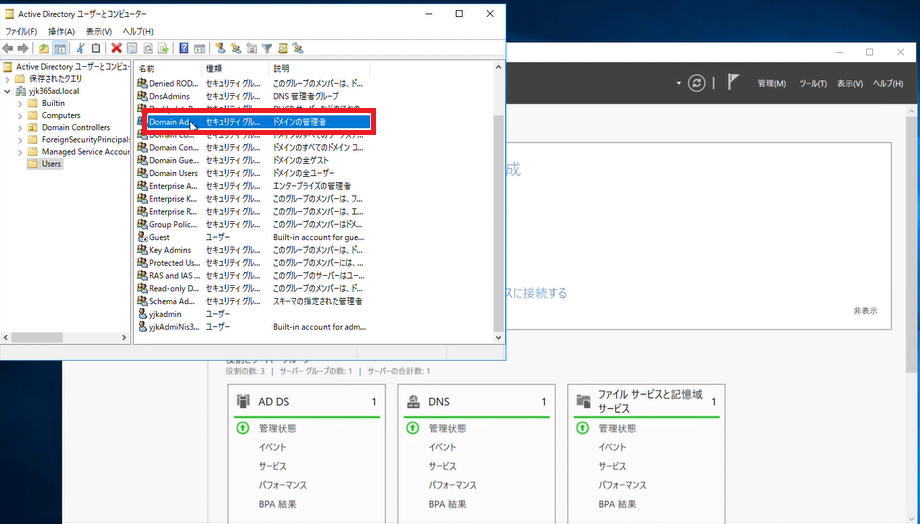Select the yjkadmin user row

point(253,314)
